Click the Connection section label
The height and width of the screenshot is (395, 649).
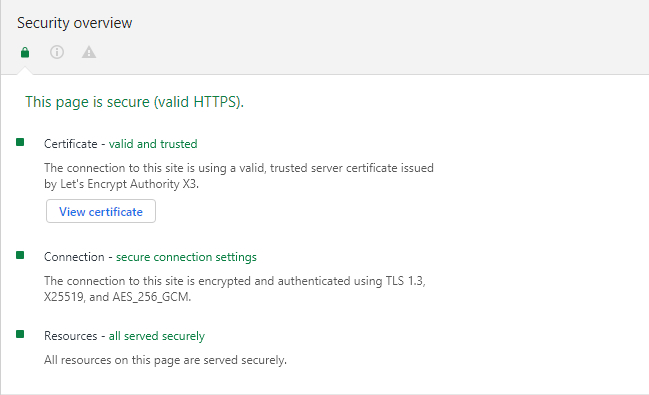pyautogui.click(x=74, y=257)
